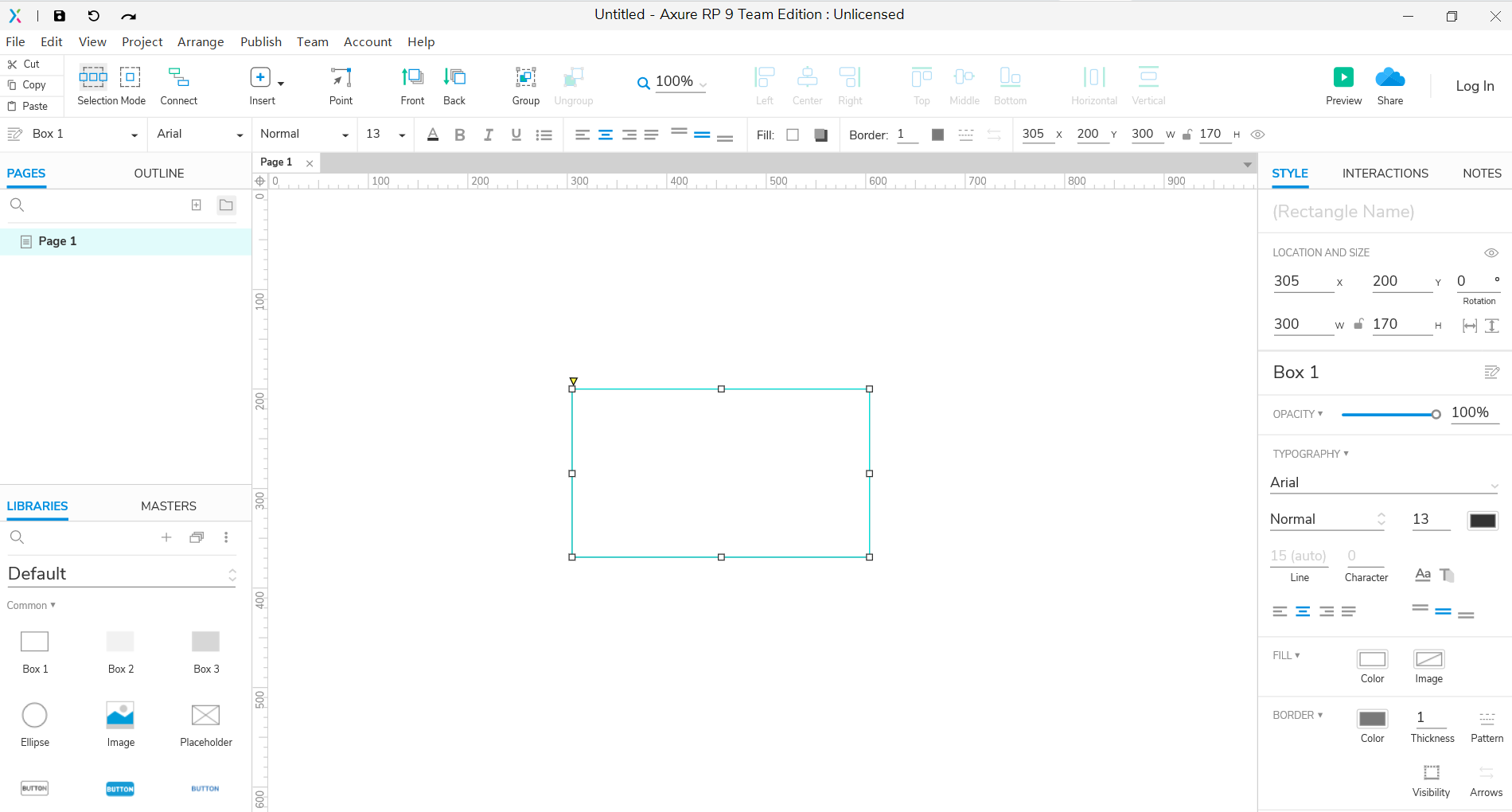Viewport: 1512px width, 812px height.
Task: Open the Fill Color swatch in Style panel
Action: click(x=1372, y=659)
